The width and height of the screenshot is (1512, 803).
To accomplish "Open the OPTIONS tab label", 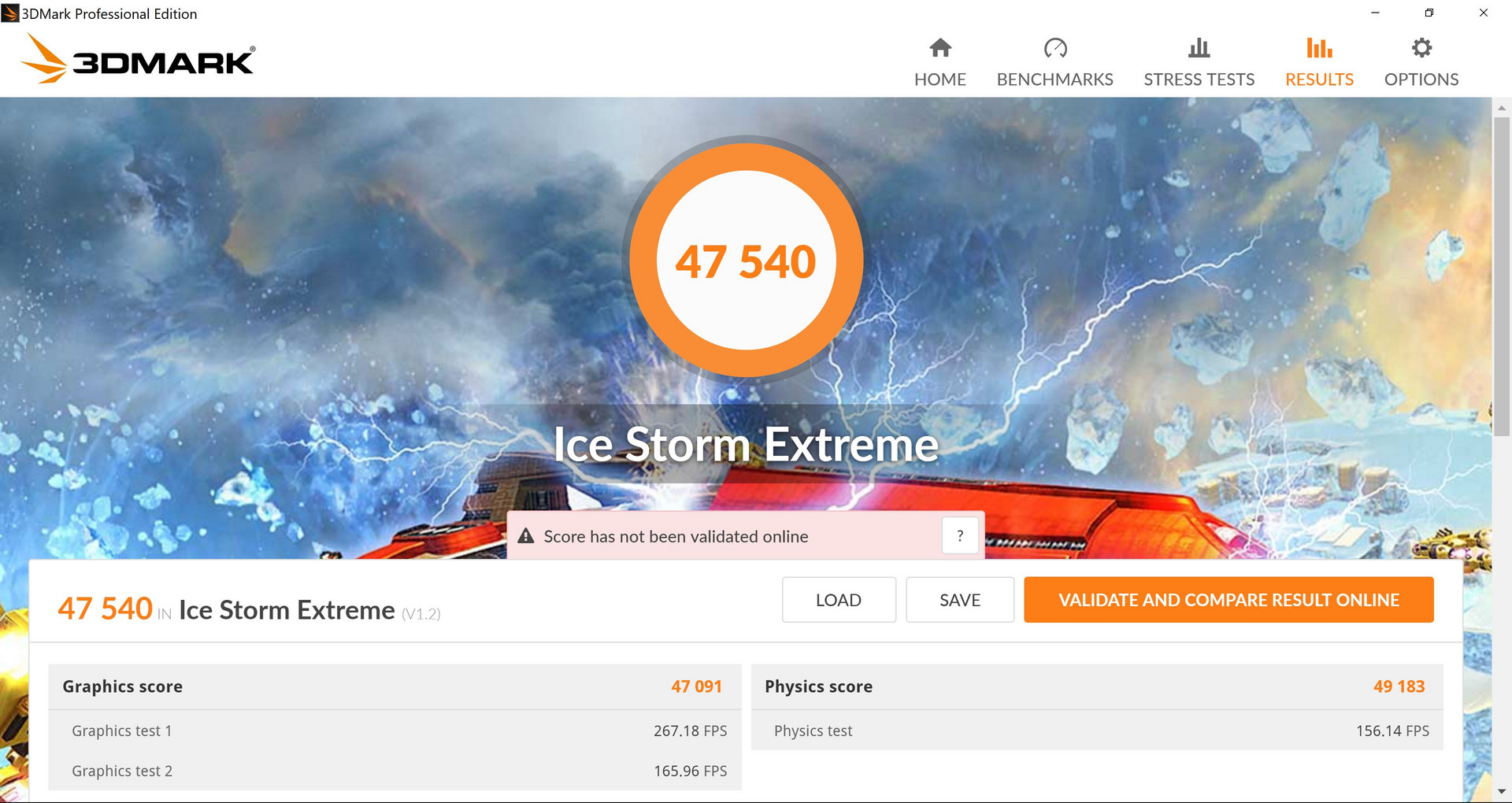I will point(1421,80).
